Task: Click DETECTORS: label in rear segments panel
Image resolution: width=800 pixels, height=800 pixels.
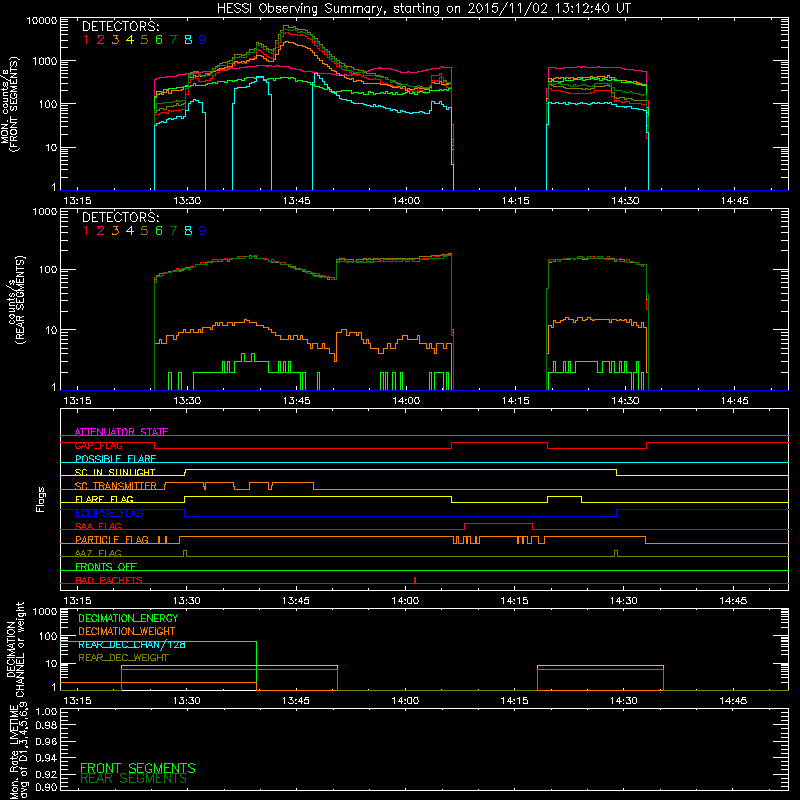Action: (120, 217)
